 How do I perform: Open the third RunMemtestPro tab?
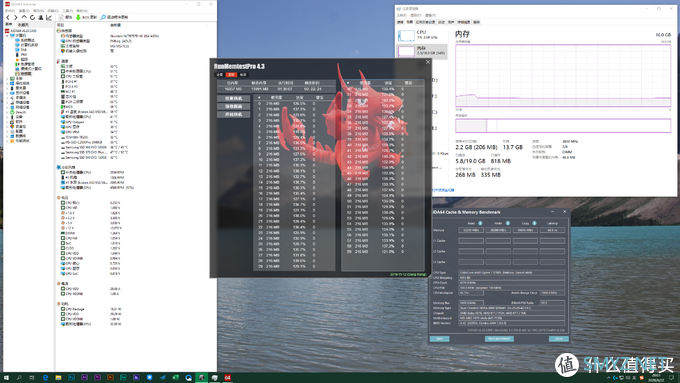[x=243, y=75]
